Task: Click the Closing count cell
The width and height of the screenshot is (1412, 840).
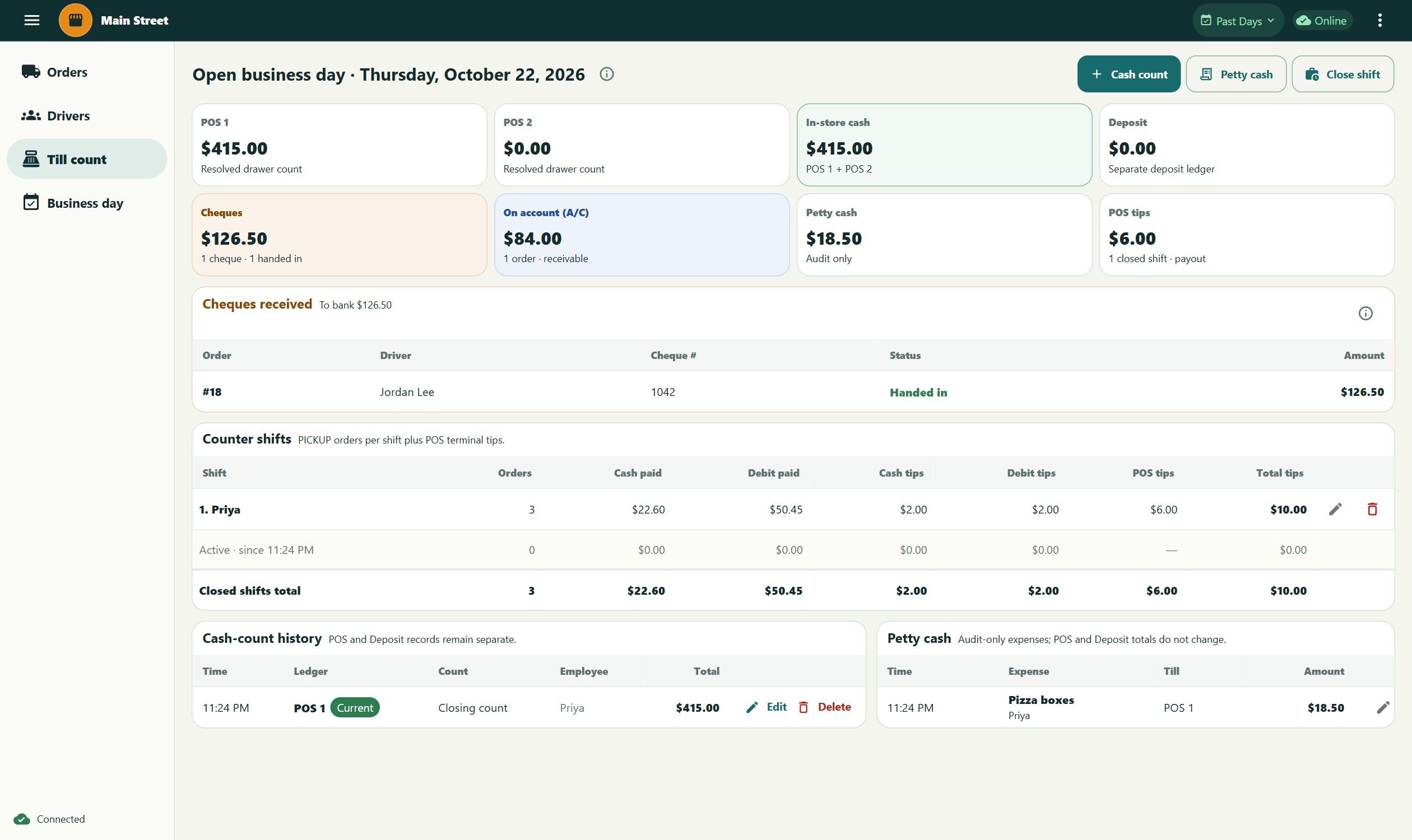Action: (472, 707)
